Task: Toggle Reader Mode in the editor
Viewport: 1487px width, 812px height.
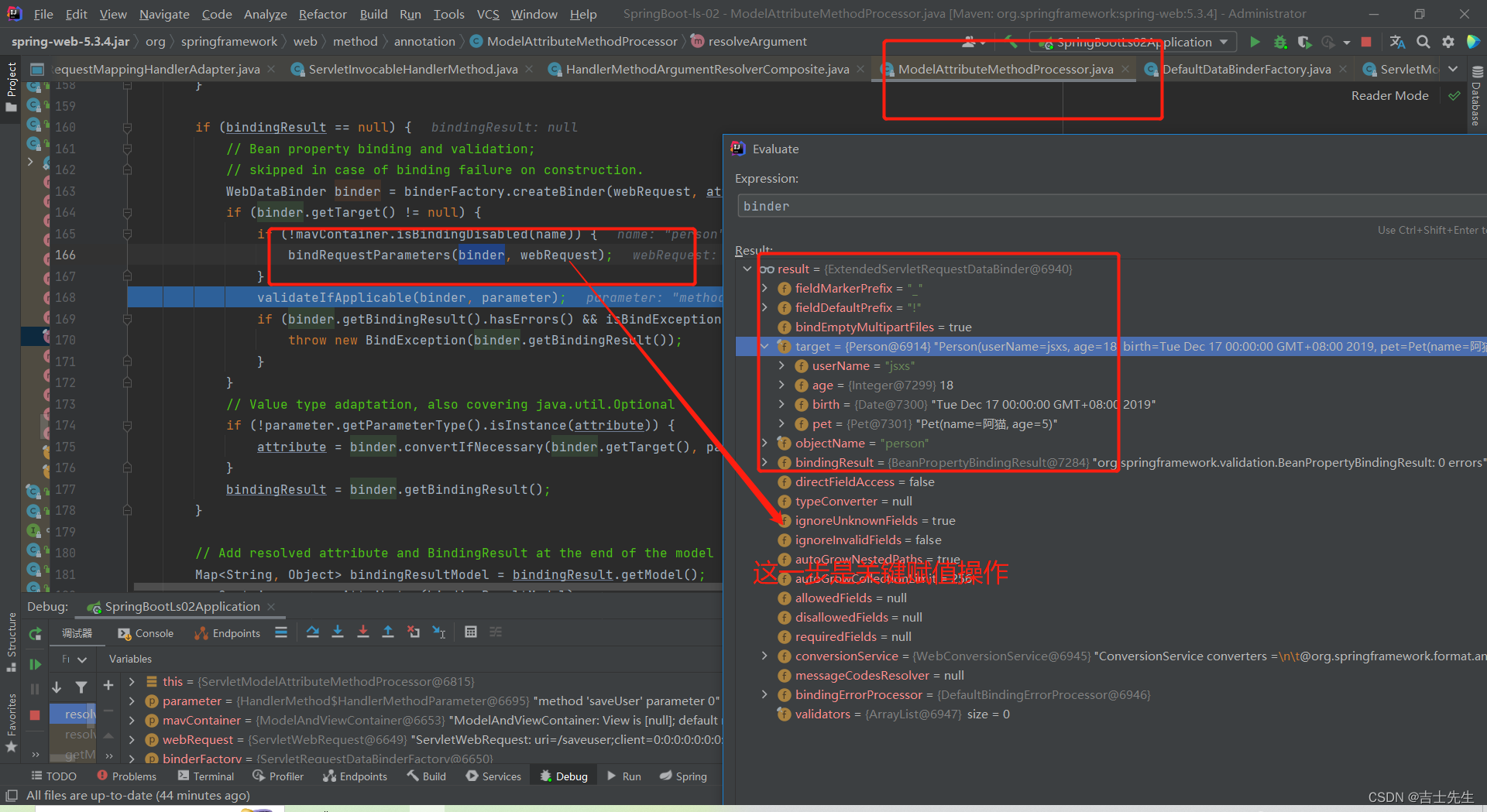Action: (1389, 96)
